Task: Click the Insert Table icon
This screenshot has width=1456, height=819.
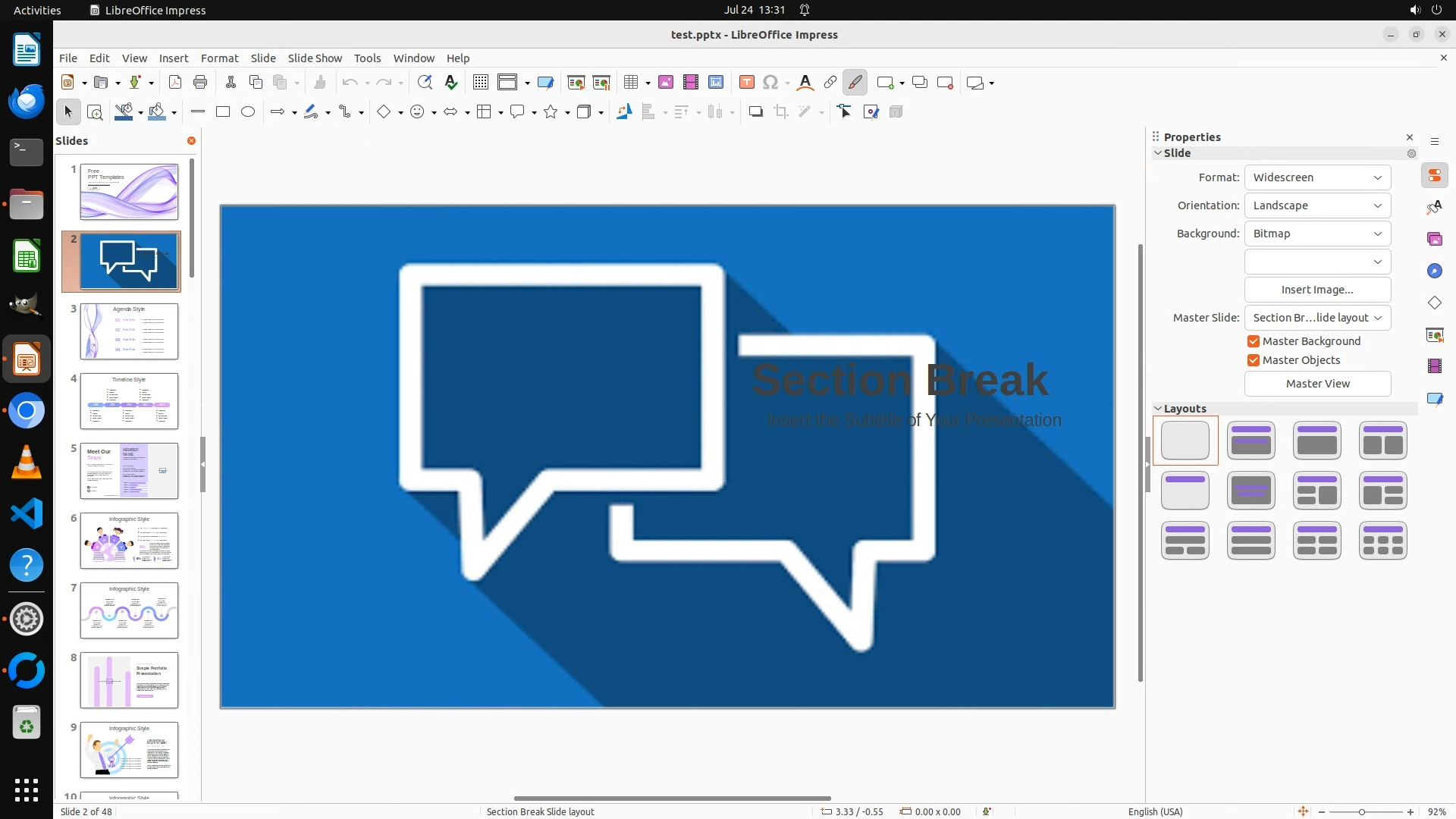Action: (x=631, y=83)
